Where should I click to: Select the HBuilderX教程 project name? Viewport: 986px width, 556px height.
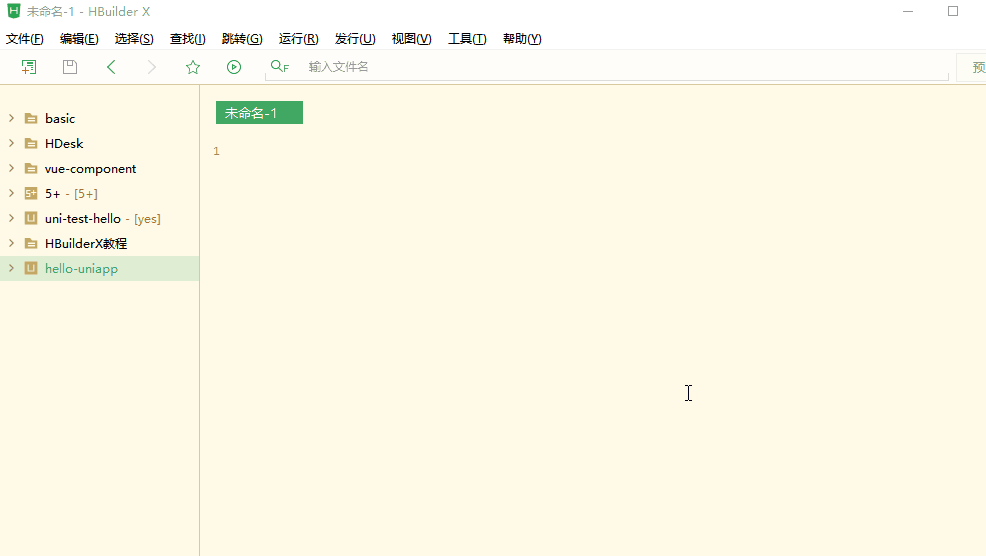pos(86,243)
